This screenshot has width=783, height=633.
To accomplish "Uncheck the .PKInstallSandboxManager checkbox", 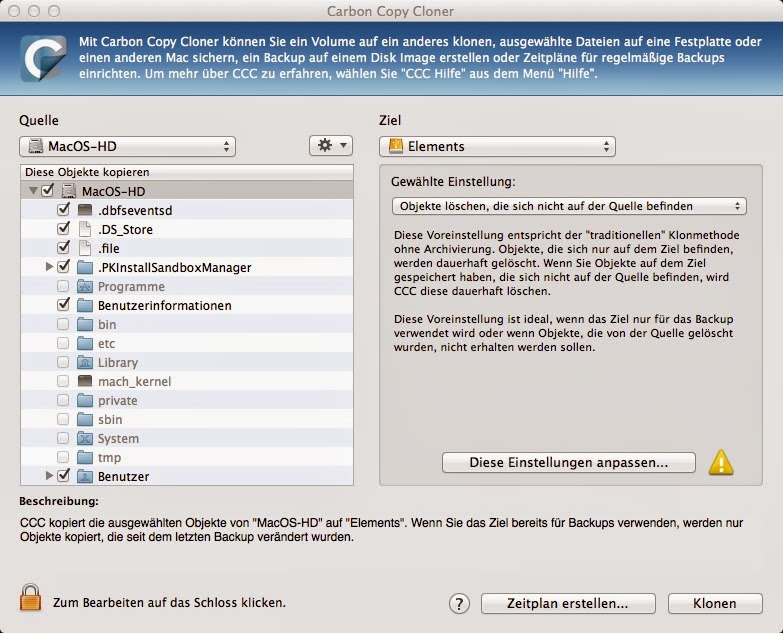I will 63,267.
